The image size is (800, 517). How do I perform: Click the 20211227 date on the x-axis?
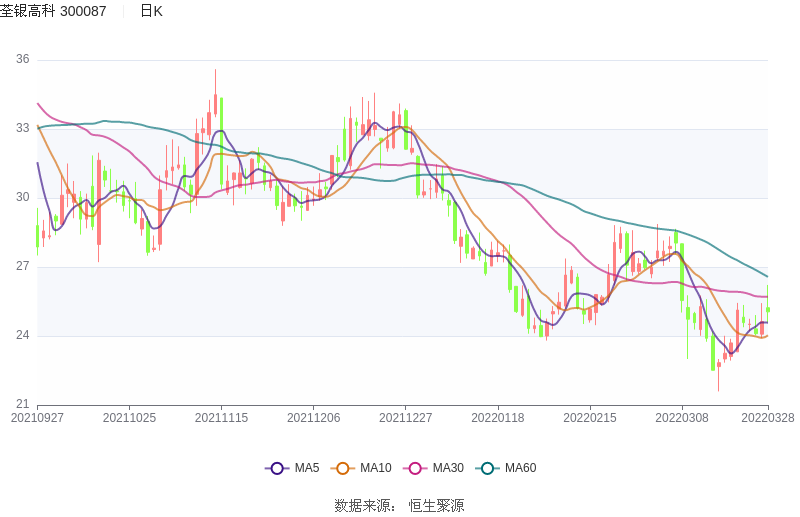point(405,418)
